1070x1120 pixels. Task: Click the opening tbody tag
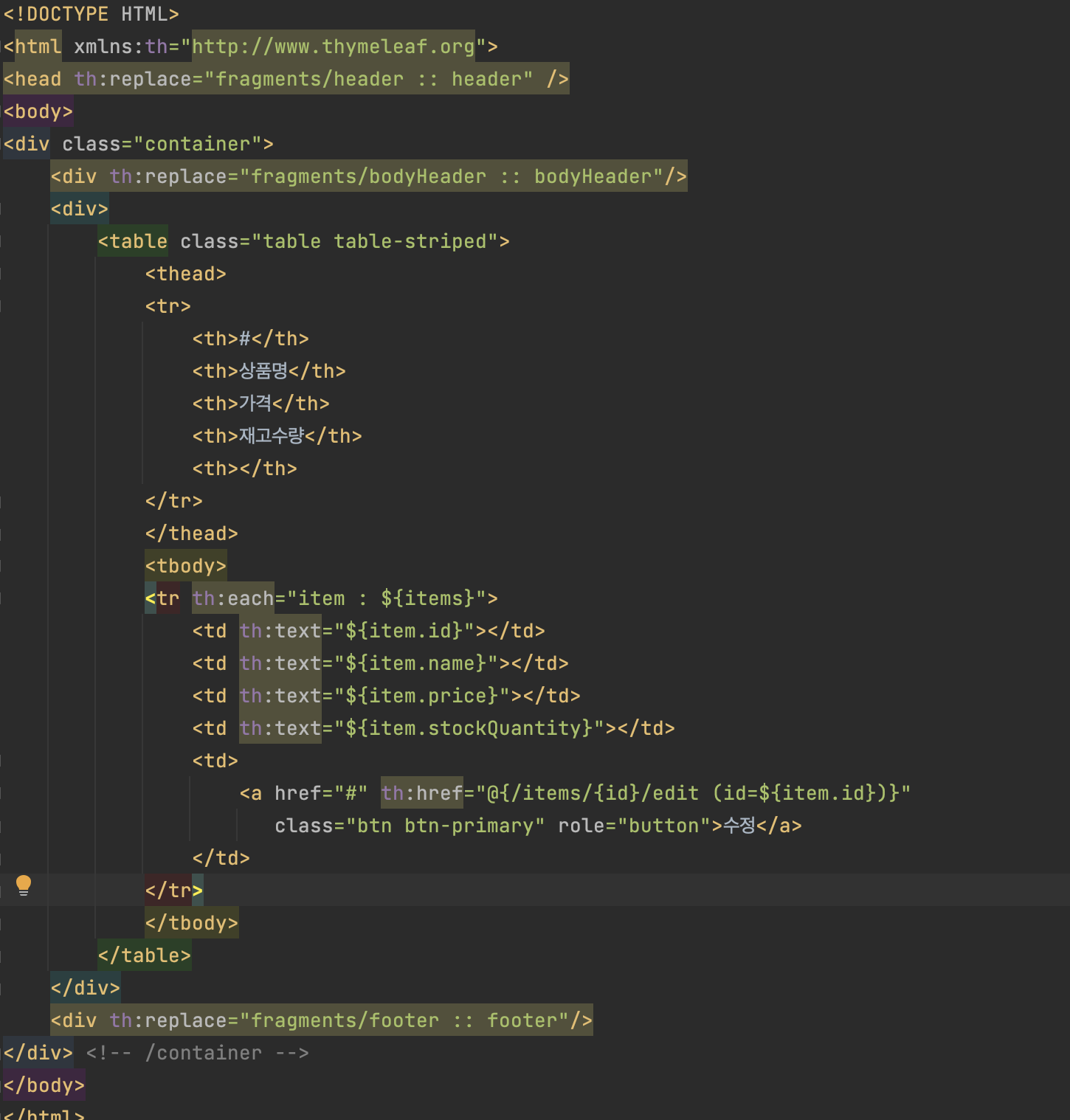click(186, 566)
